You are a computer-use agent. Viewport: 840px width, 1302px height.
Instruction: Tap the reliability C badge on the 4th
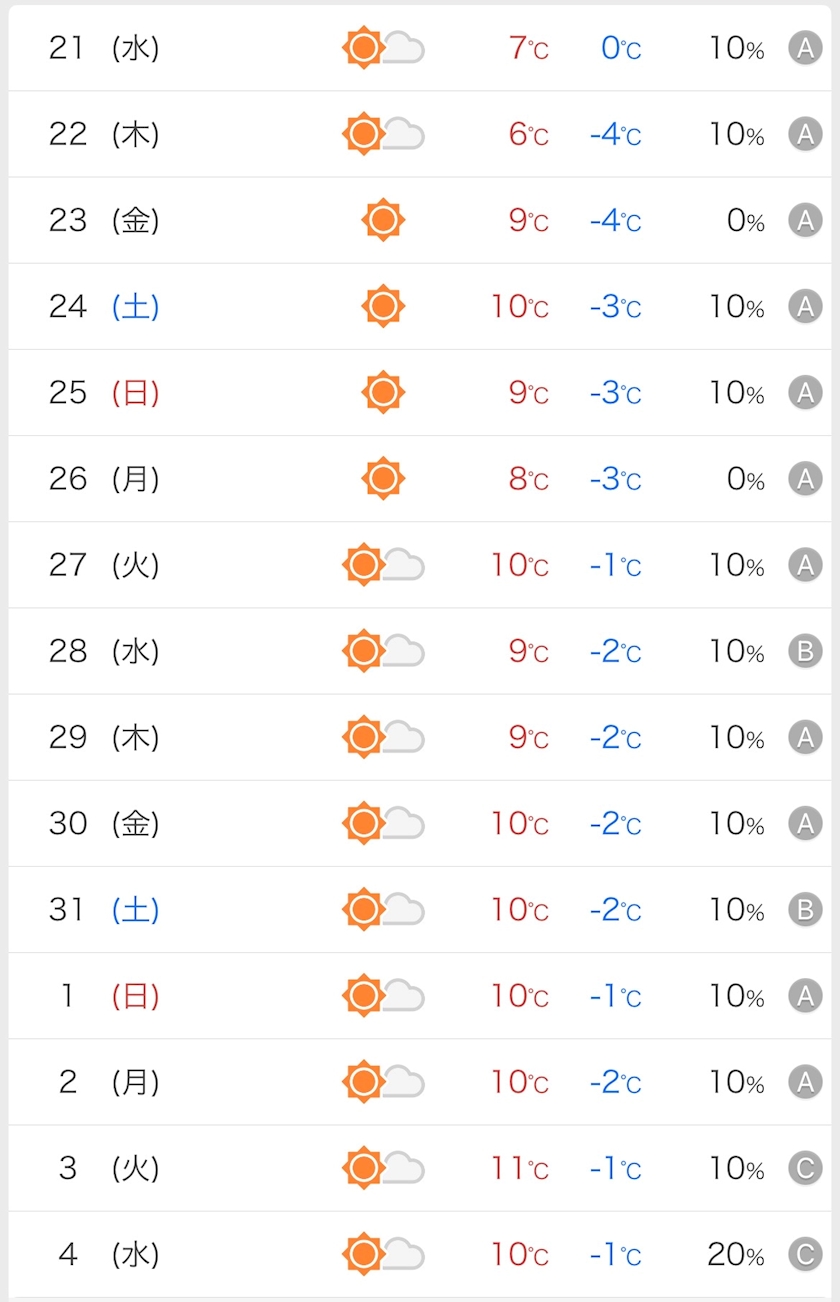tap(805, 1254)
